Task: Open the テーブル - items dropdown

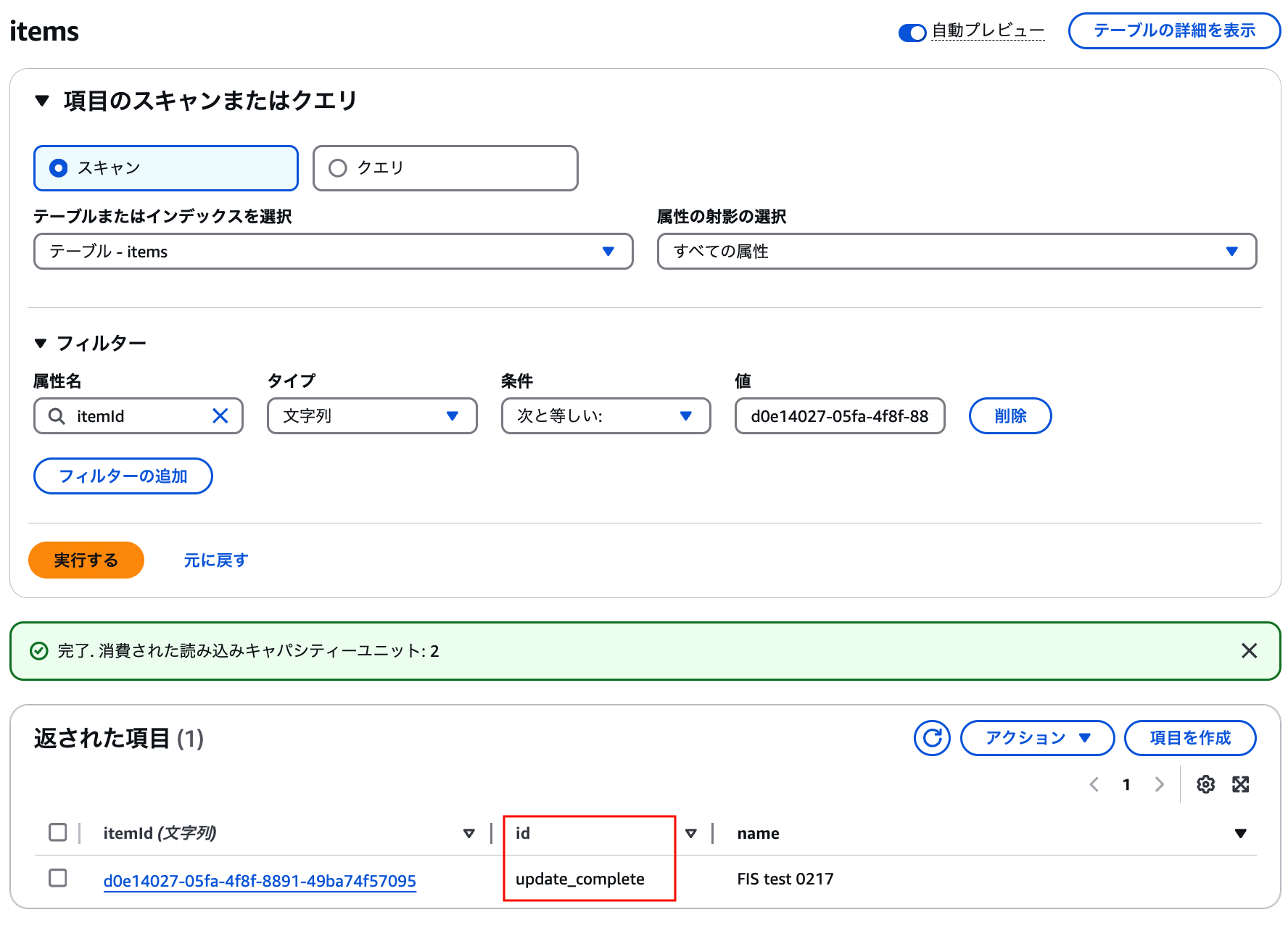Action: (x=334, y=252)
